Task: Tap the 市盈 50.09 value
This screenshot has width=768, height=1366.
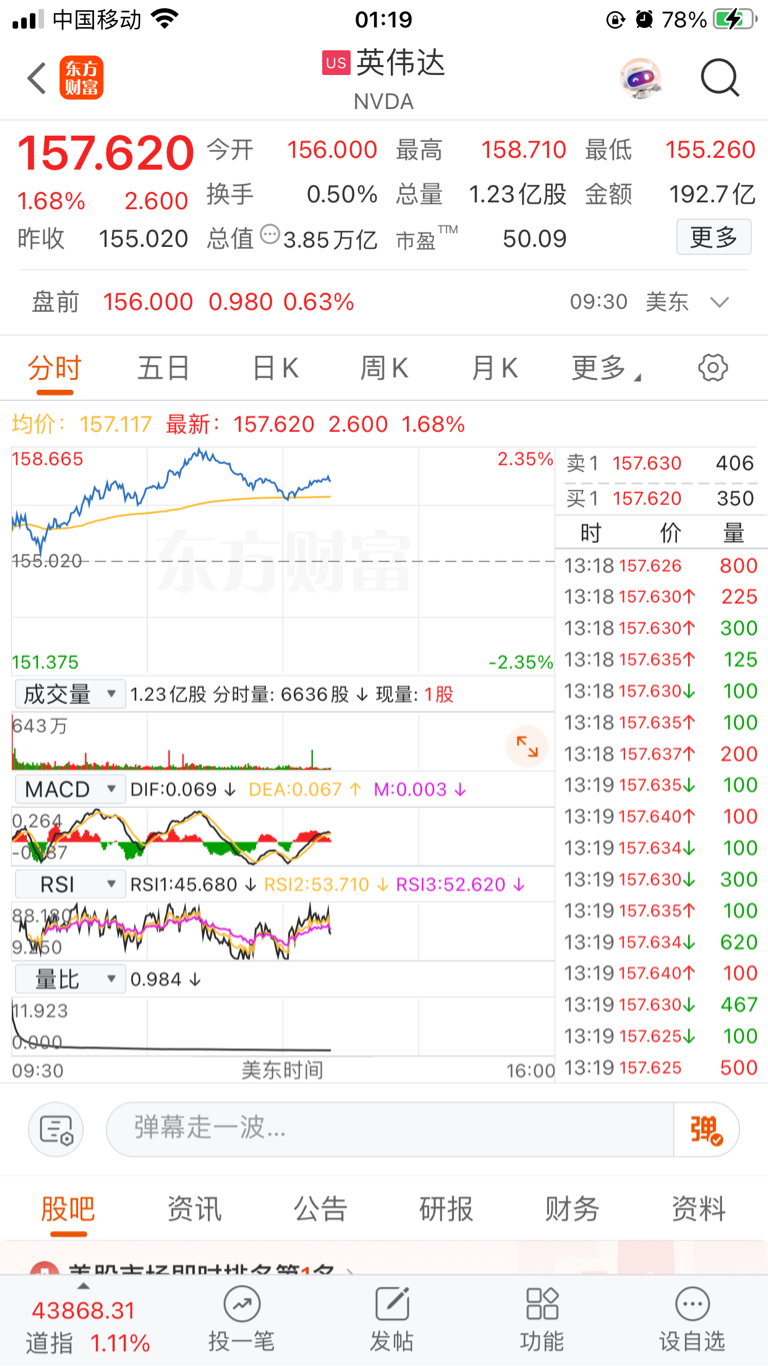Action: 536,239
